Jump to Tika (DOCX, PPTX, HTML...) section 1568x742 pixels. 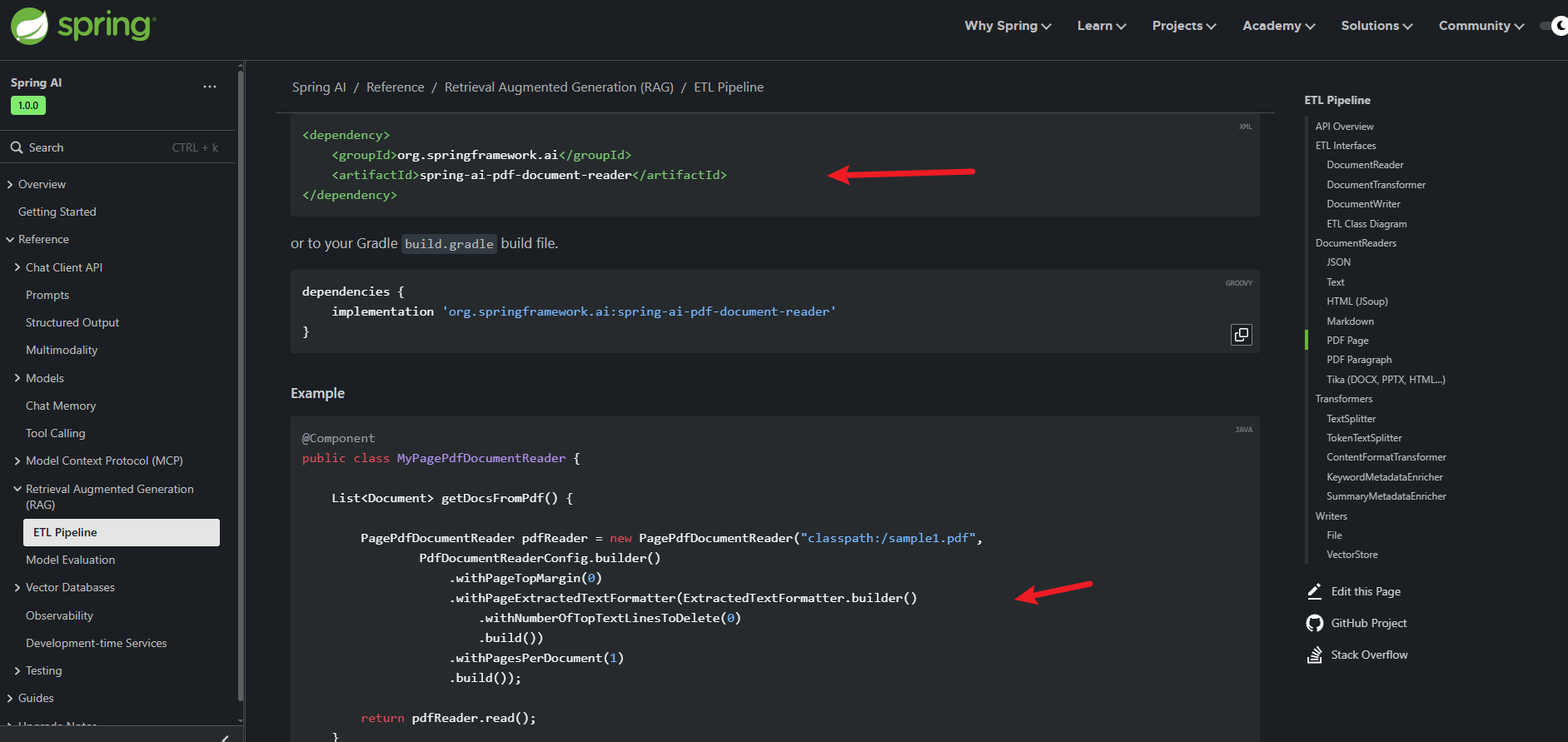coord(1386,380)
